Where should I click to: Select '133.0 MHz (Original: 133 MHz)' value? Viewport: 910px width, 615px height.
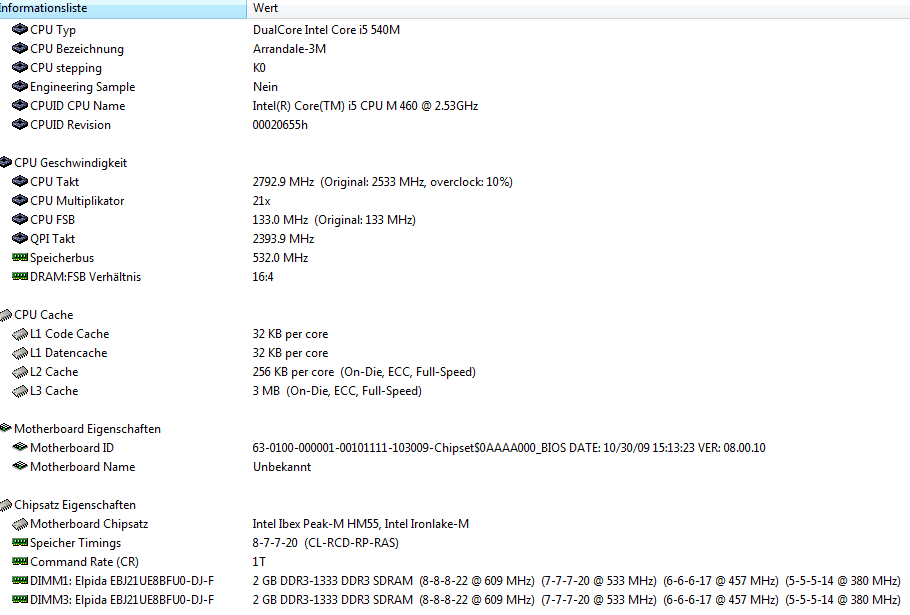point(334,220)
